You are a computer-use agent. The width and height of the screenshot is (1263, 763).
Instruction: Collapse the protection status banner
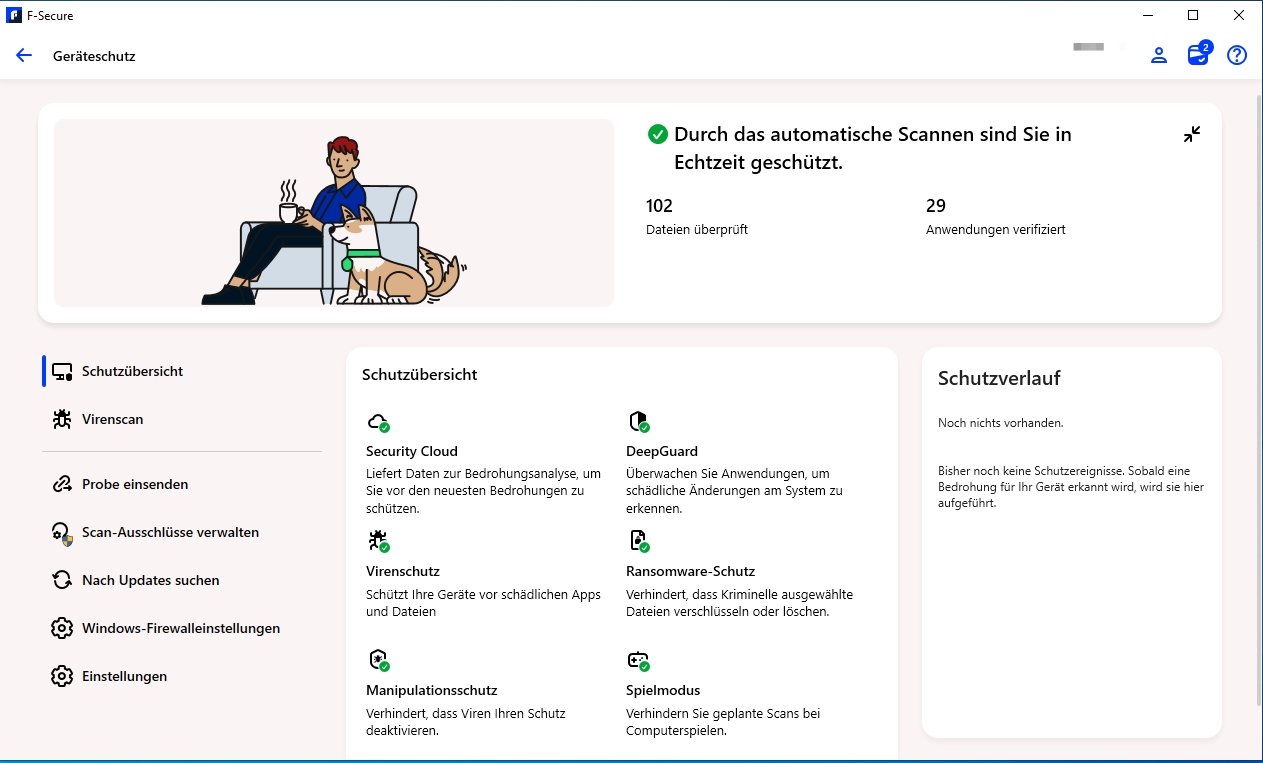[x=1192, y=134]
